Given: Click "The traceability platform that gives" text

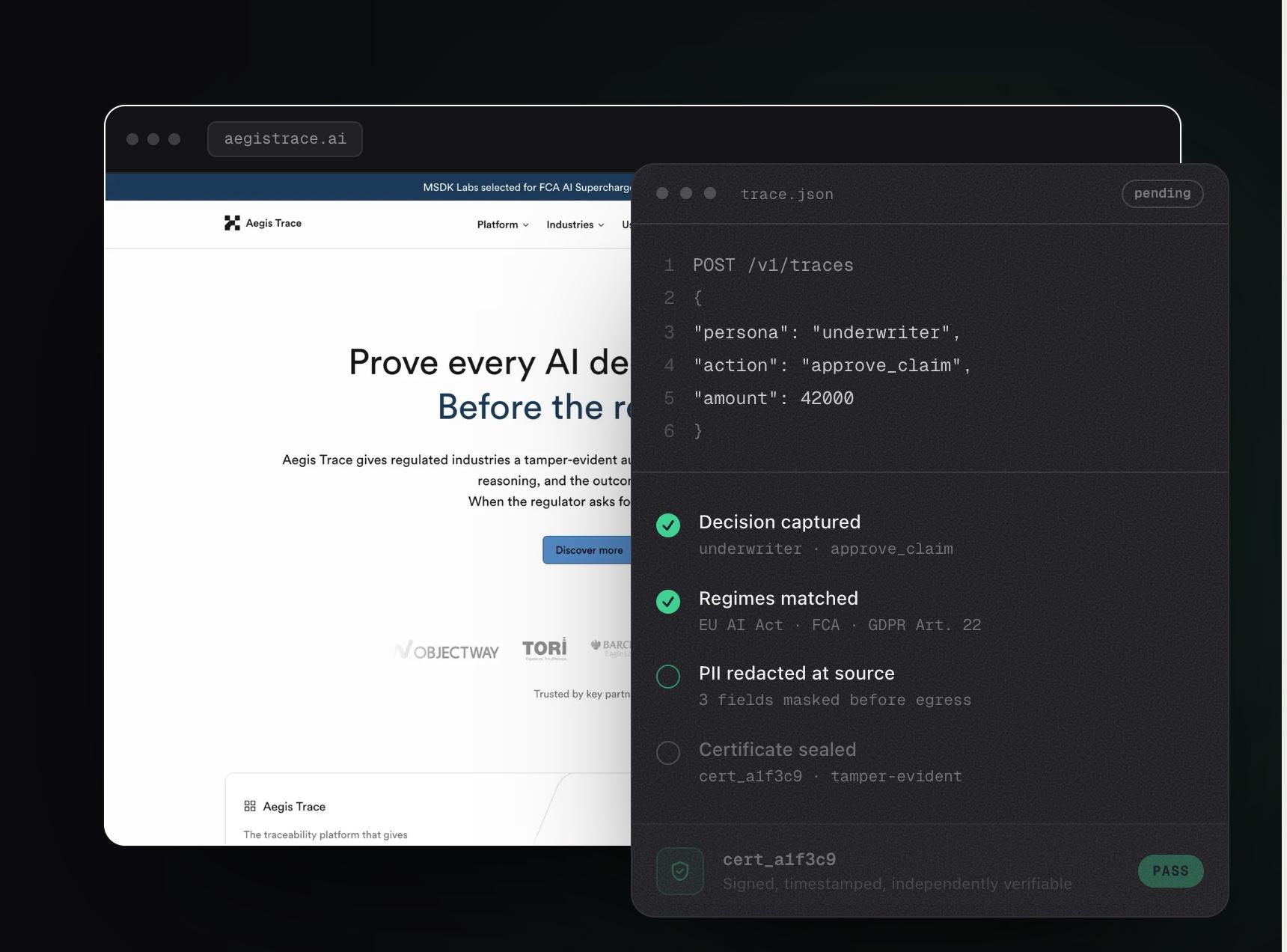Looking at the screenshot, I should (x=325, y=834).
